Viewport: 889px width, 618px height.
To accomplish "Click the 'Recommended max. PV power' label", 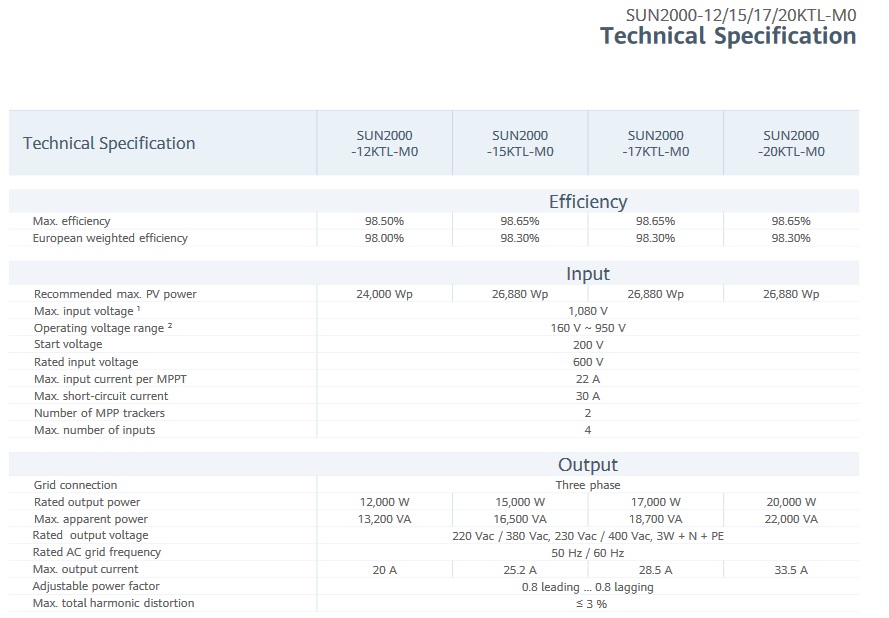I will (115, 294).
